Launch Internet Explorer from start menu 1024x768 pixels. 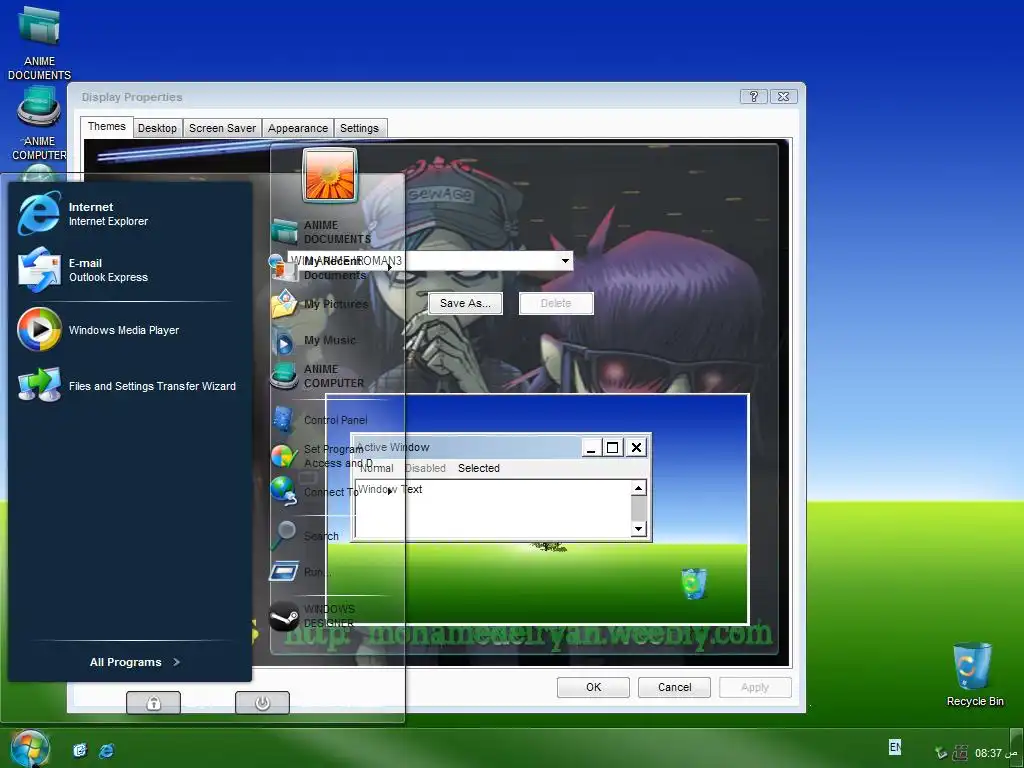(x=39, y=214)
